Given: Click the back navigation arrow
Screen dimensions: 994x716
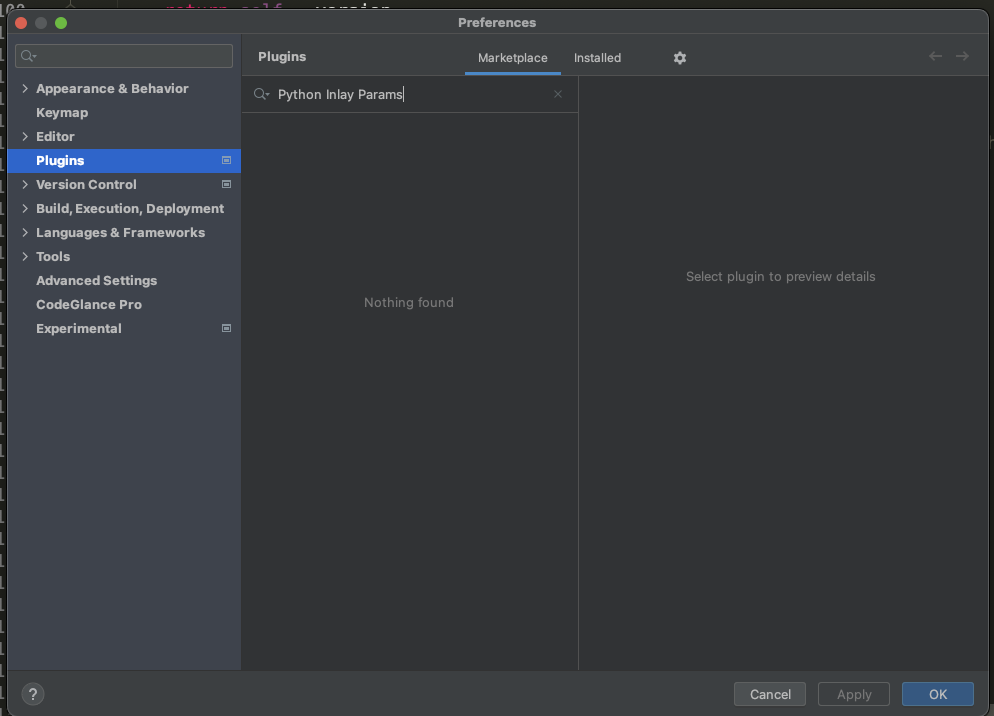Looking at the screenshot, I should (x=936, y=57).
